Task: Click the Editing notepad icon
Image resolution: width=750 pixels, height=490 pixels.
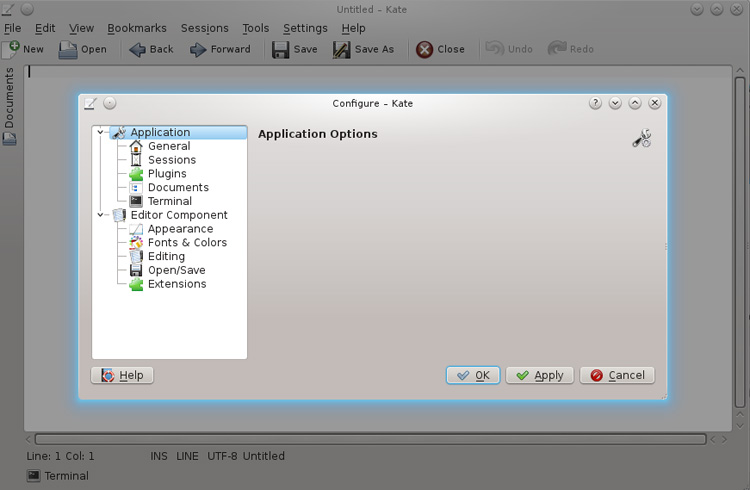Action: click(x=136, y=256)
